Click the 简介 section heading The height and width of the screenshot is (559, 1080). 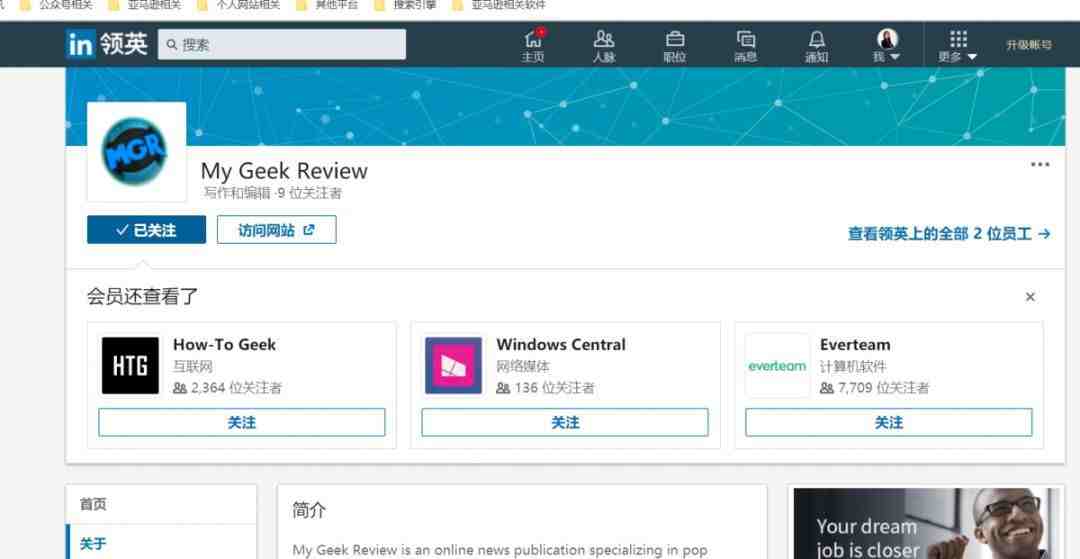pos(309,510)
